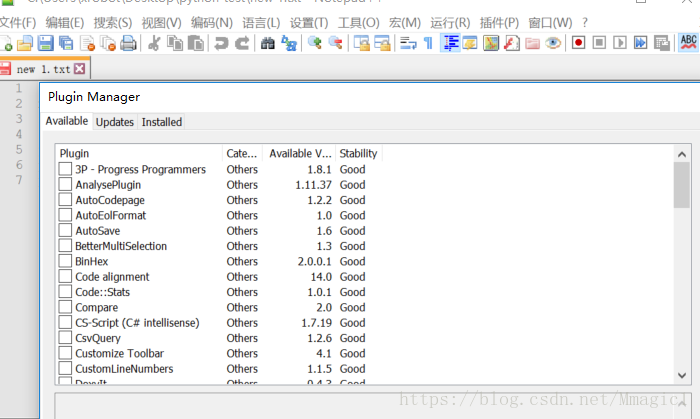Zoom in using the magnifier plus icon
The height and width of the screenshot is (419, 700).
[x=315, y=43]
